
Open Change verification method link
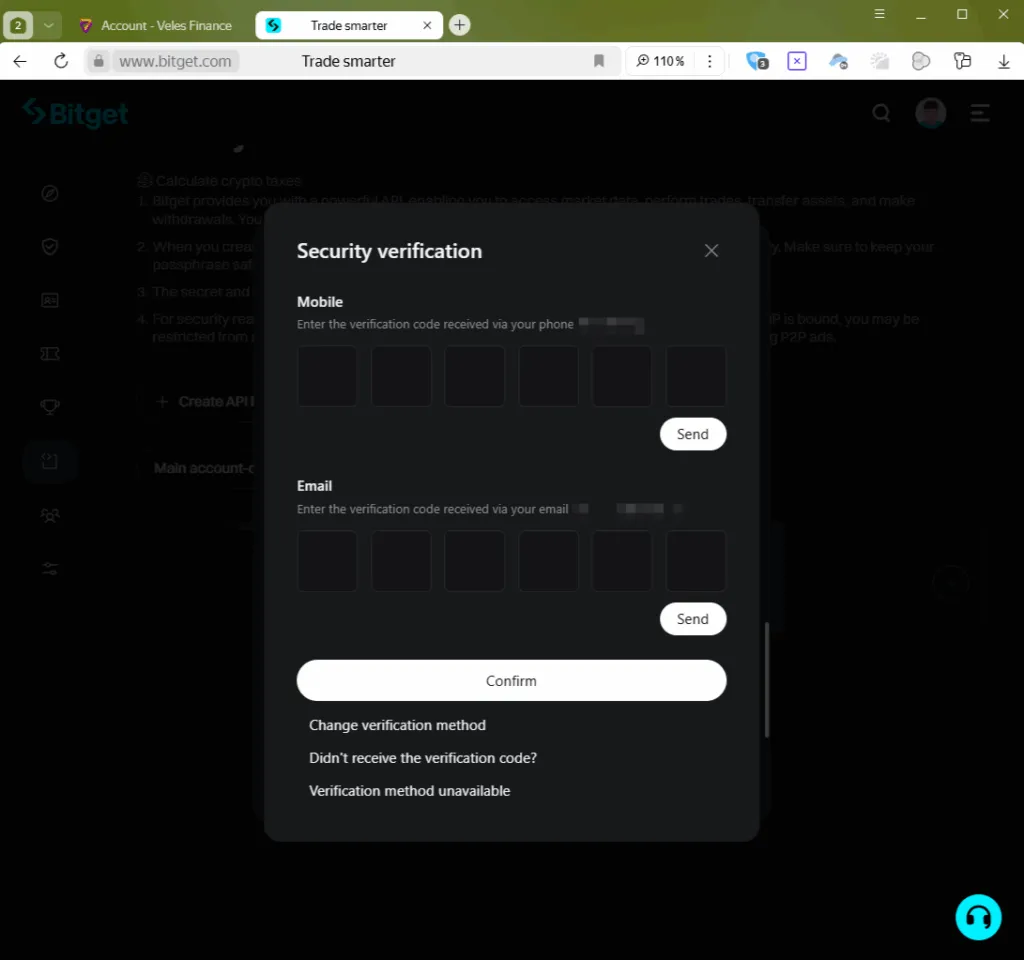click(x=397, y=725)
